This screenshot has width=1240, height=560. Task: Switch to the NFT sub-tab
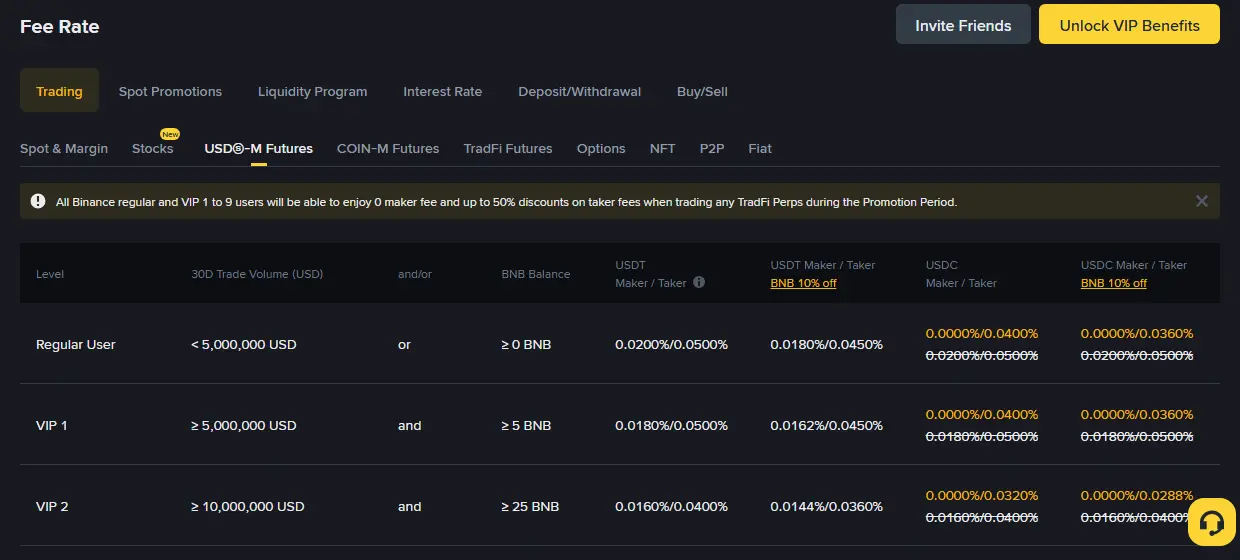pyautogui.click(x=662, y=148)
